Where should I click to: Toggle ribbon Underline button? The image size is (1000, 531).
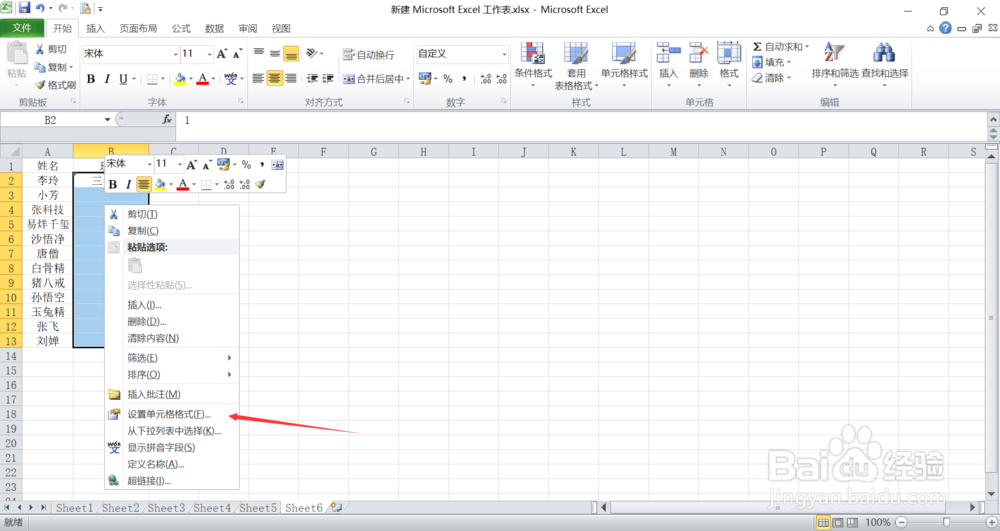[123, 79]
